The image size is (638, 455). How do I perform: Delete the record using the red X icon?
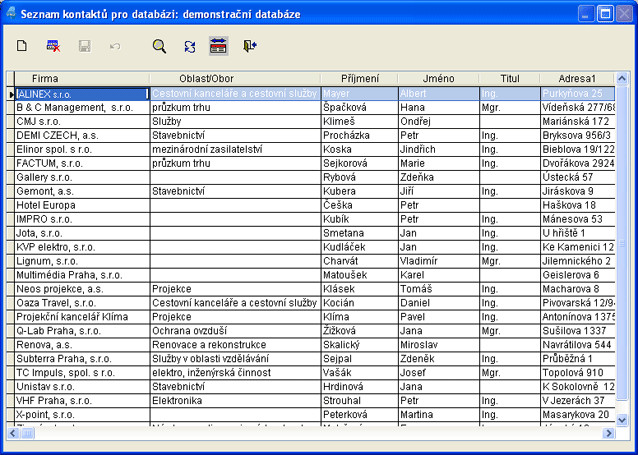(53, 46)
